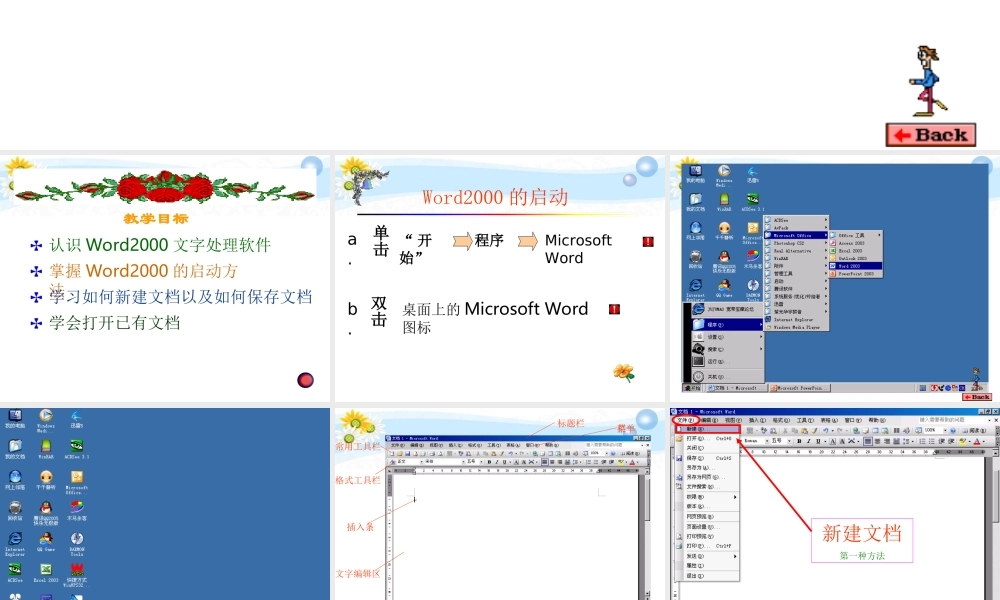Image resolution: width=1000 pixels, height=600 pixels.
Task: Toggle Underline button in Word formatting toolbar
Action: 818,441
